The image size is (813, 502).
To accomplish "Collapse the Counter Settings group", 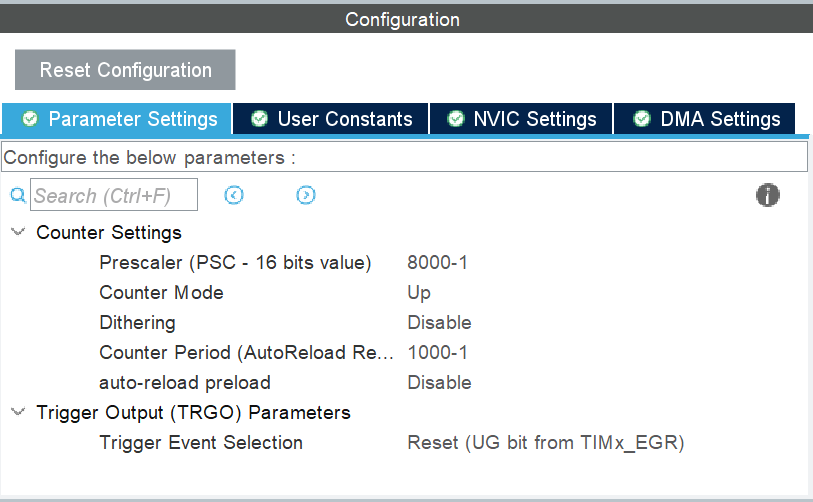I will point(17,233).
